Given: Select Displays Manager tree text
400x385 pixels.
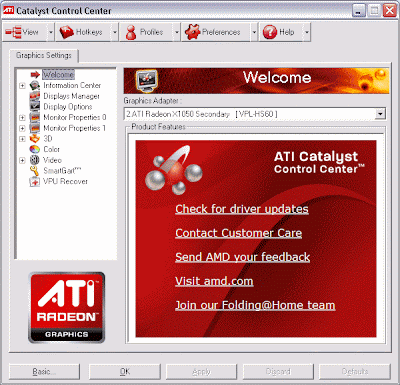Looking at the screenshot, I should click(71, 96).
